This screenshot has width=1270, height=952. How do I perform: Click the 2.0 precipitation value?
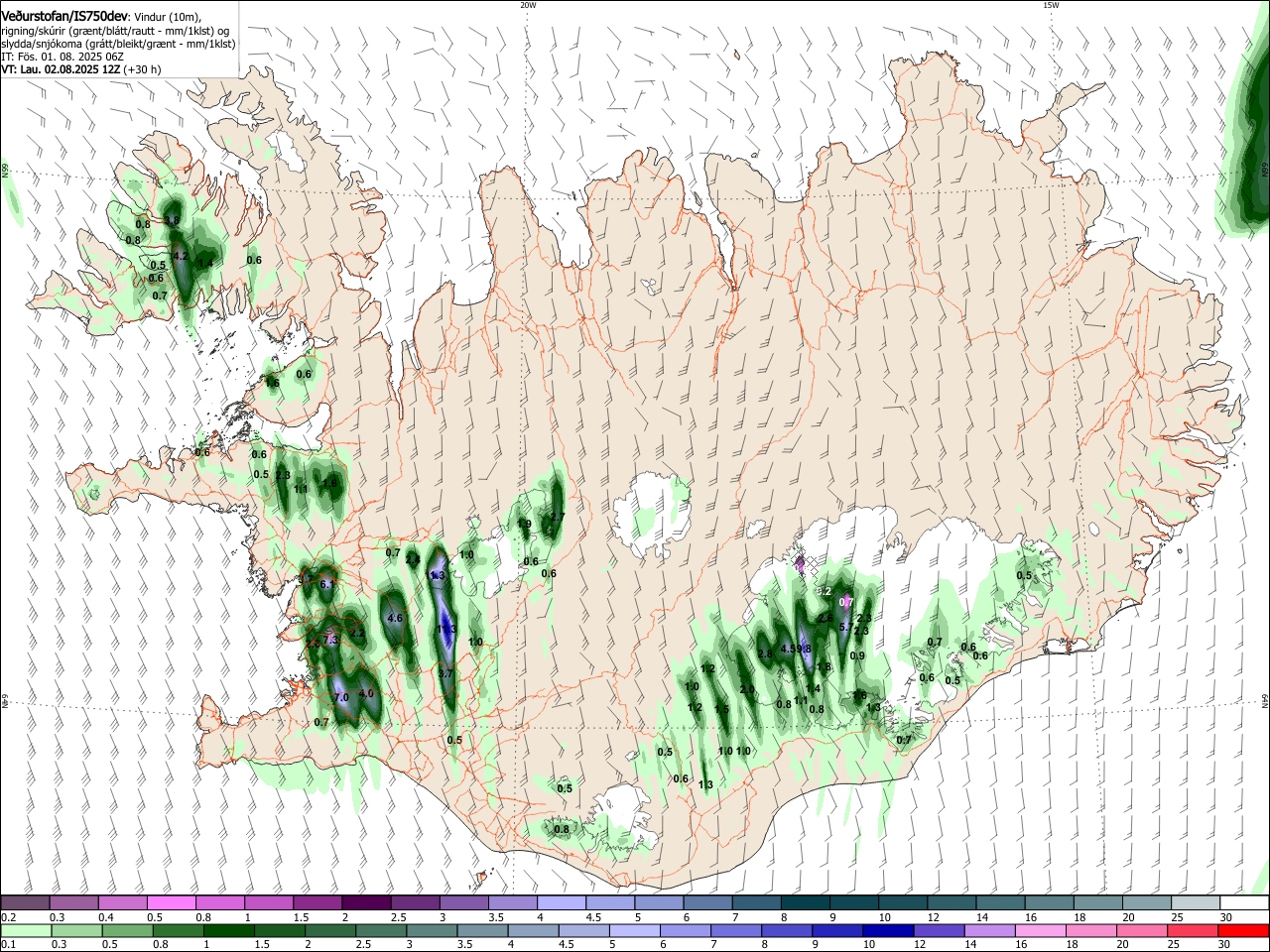click(x=747, y=689)
